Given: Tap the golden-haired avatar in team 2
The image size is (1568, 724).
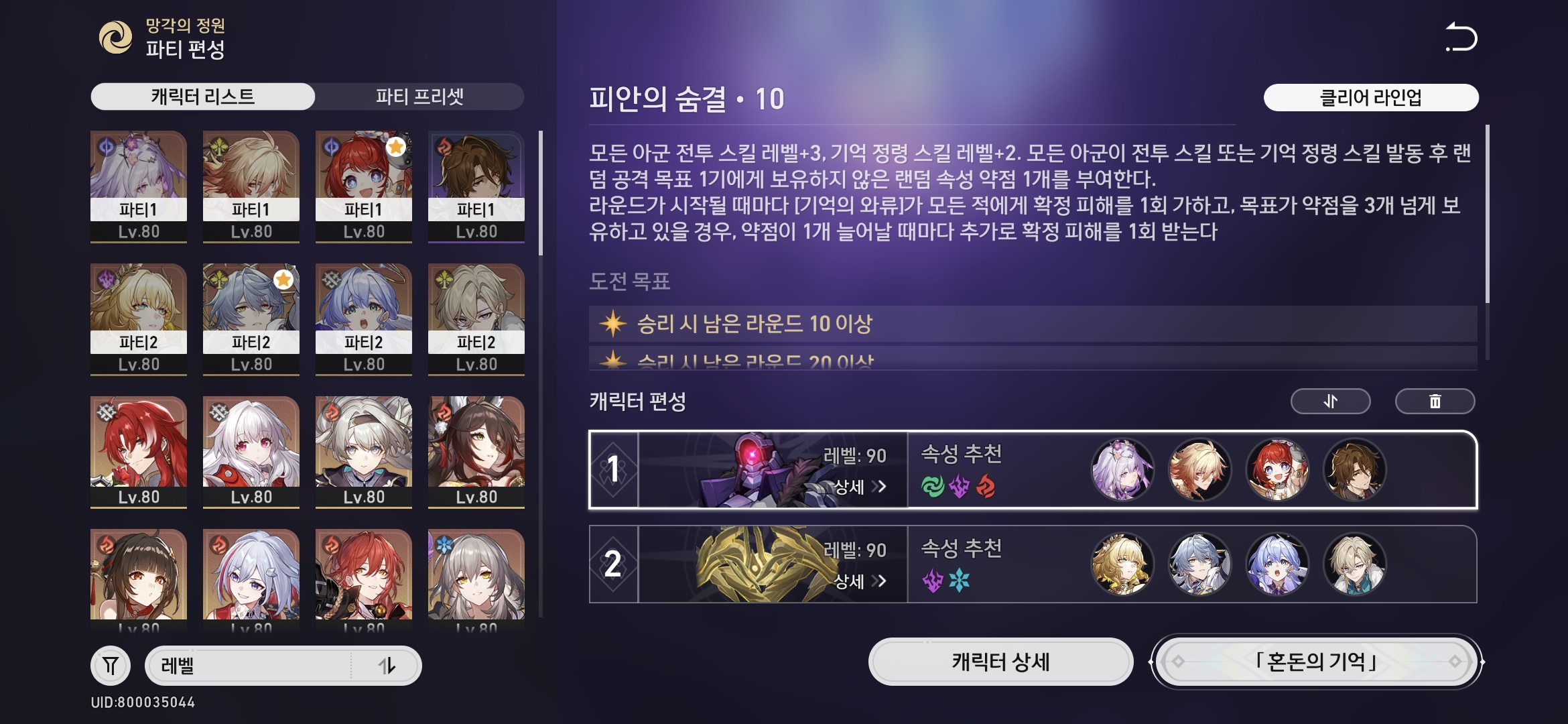Looking at the screenshot, I should pyautogui.click(x=1122, y=564).
